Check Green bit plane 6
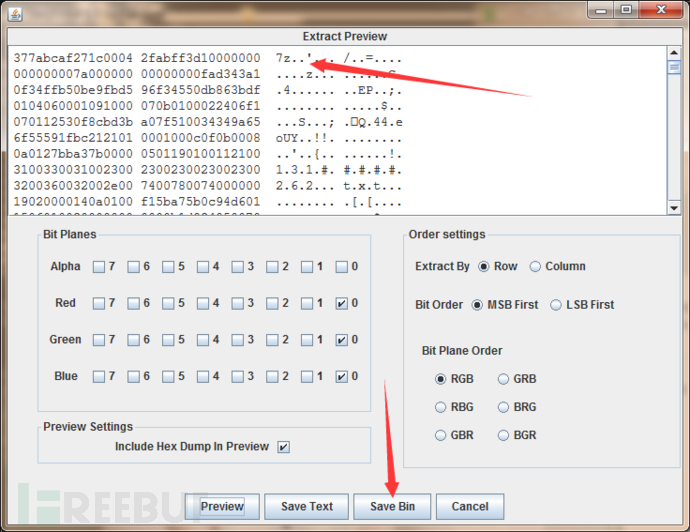This screenshot has width=690, height=532. 133,340
